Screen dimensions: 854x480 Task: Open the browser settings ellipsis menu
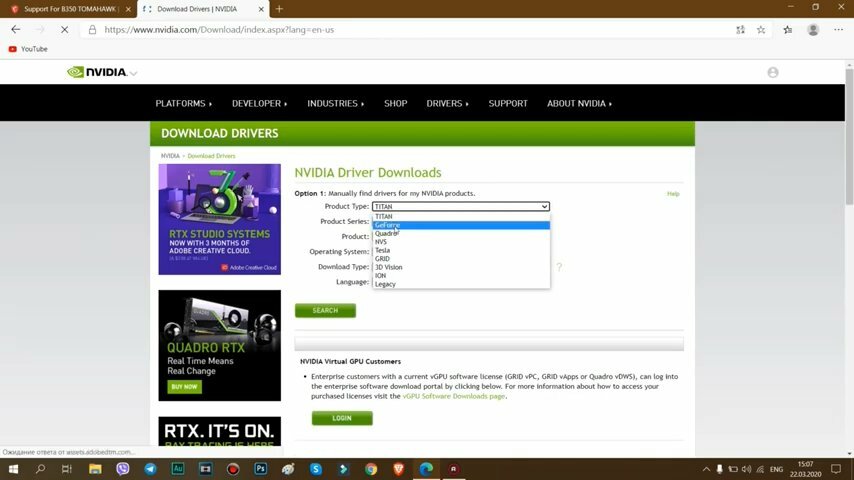(x=838, y=30)
